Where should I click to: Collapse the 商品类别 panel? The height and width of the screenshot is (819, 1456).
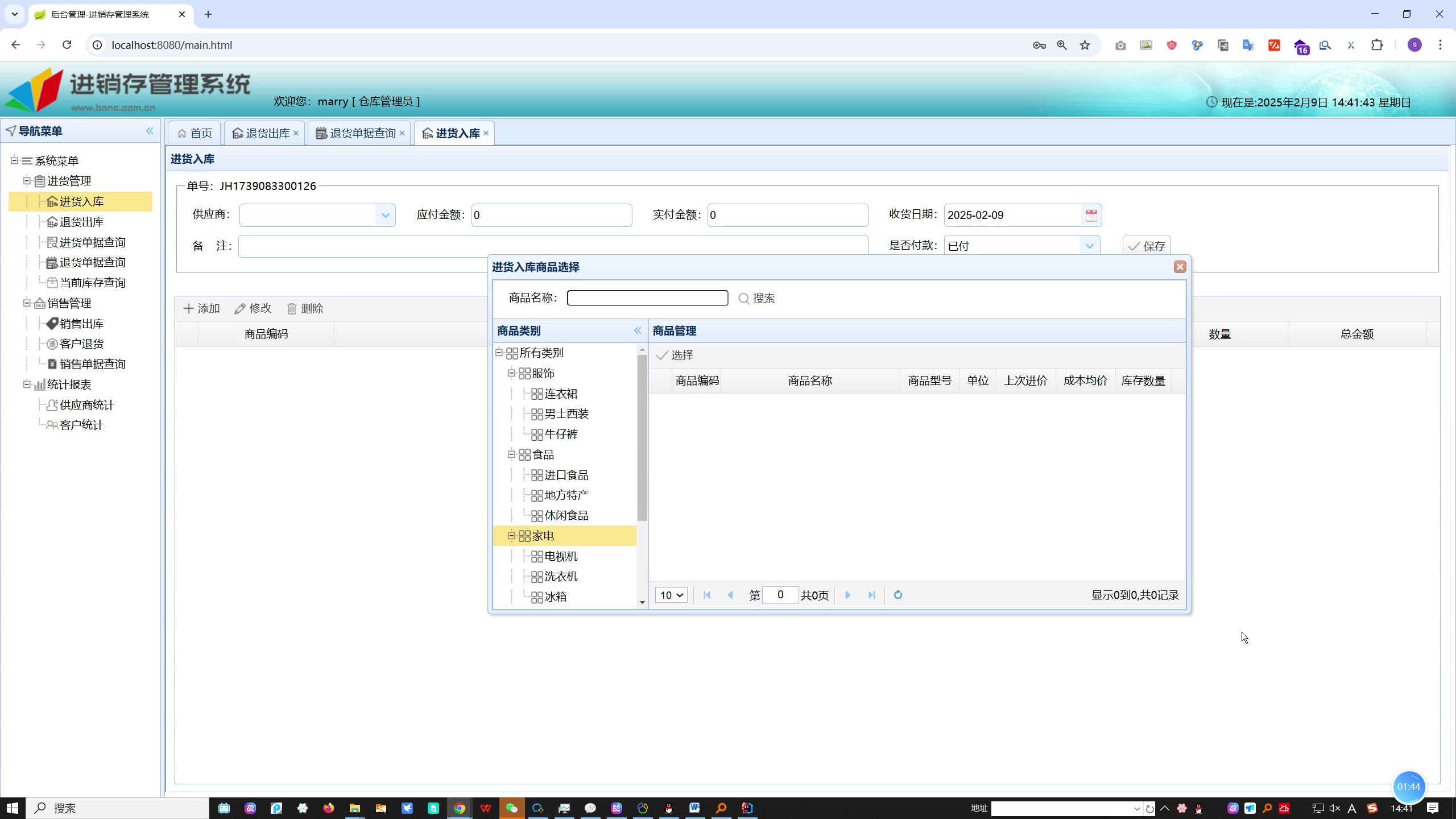(x=638, y=330)
